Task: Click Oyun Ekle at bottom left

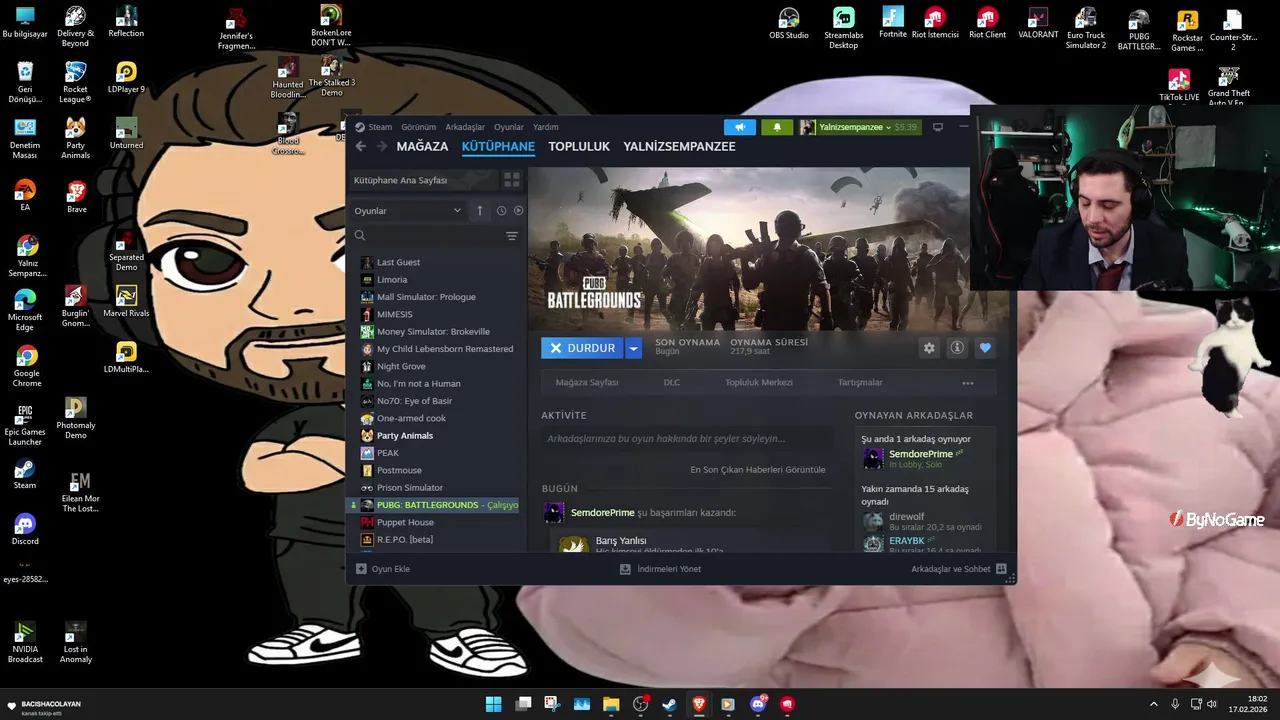Action: click(383, 569)
